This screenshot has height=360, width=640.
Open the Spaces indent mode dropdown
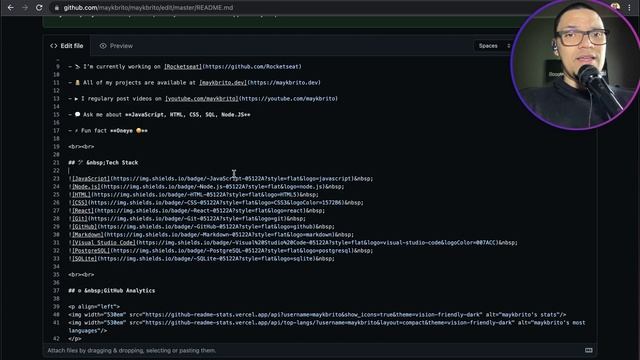coord(493,46)
